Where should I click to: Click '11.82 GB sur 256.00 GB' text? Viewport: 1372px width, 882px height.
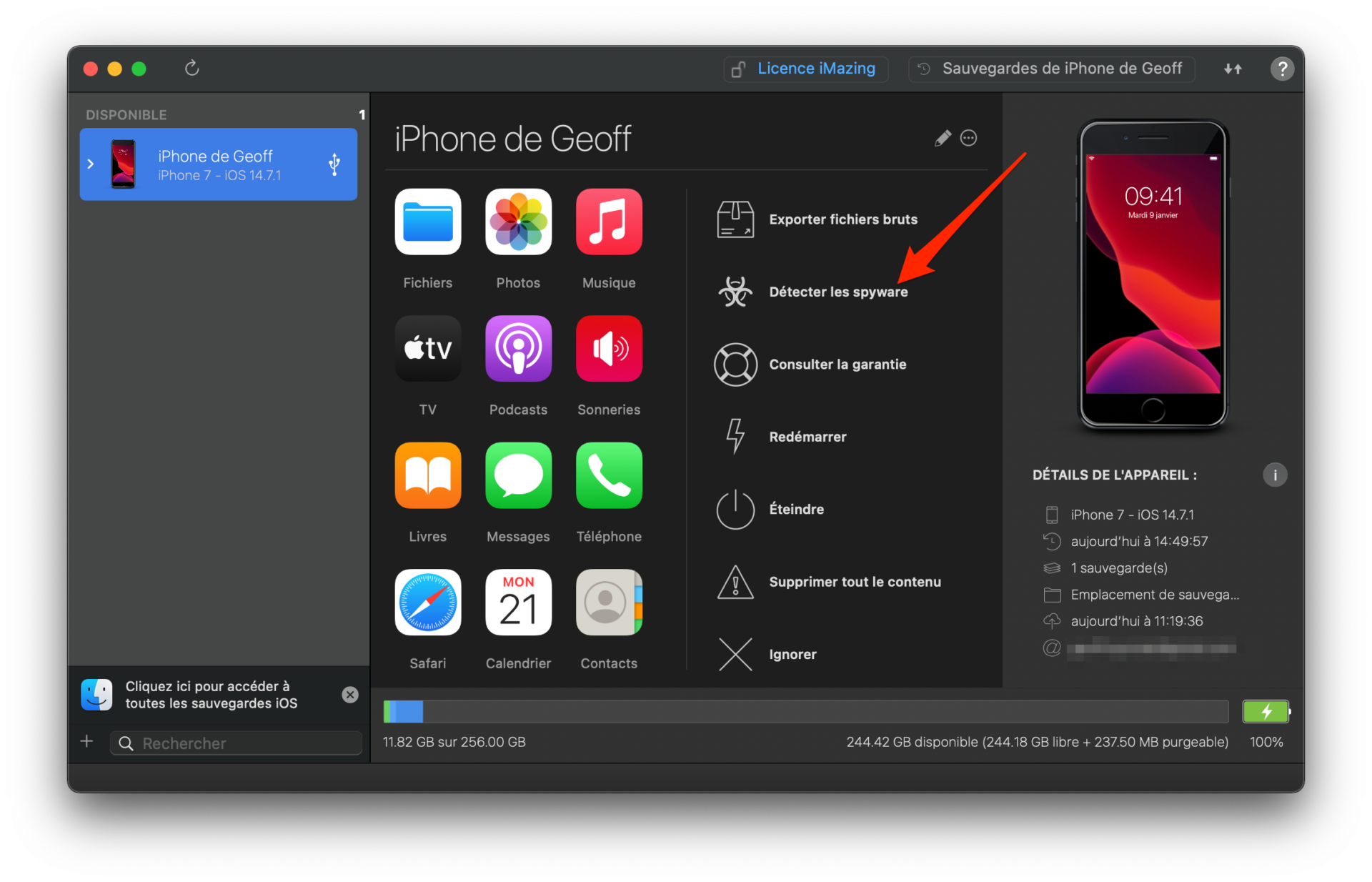(x=454, y=742)
